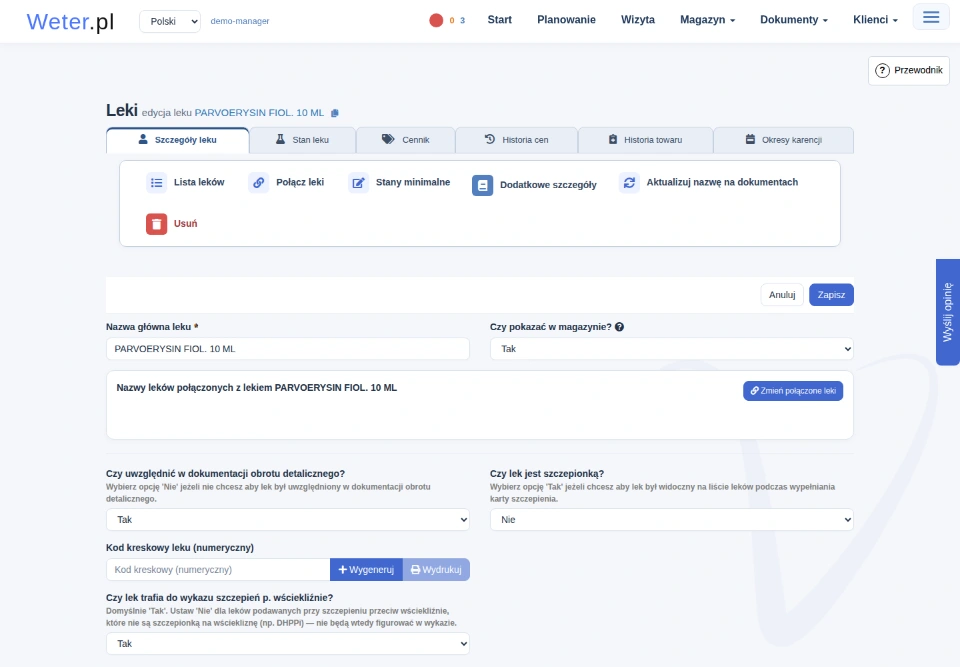Click the Stany minimalne link

click(x=413, y=182)
